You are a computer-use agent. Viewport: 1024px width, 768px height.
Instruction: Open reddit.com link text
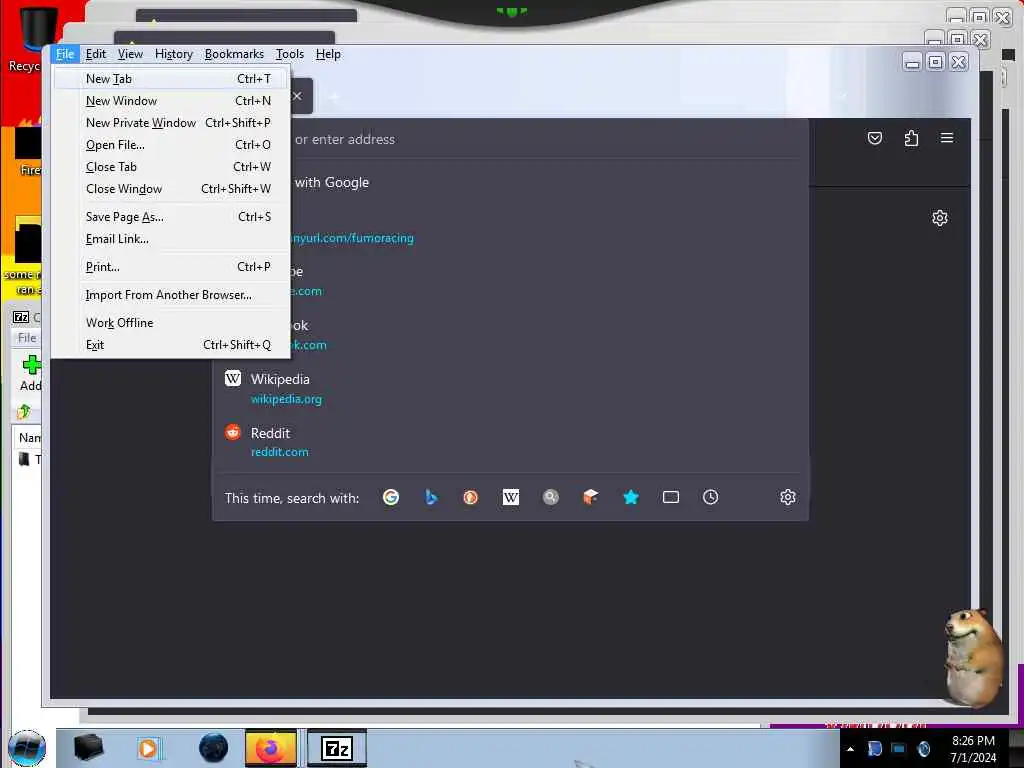pos(280,452)
